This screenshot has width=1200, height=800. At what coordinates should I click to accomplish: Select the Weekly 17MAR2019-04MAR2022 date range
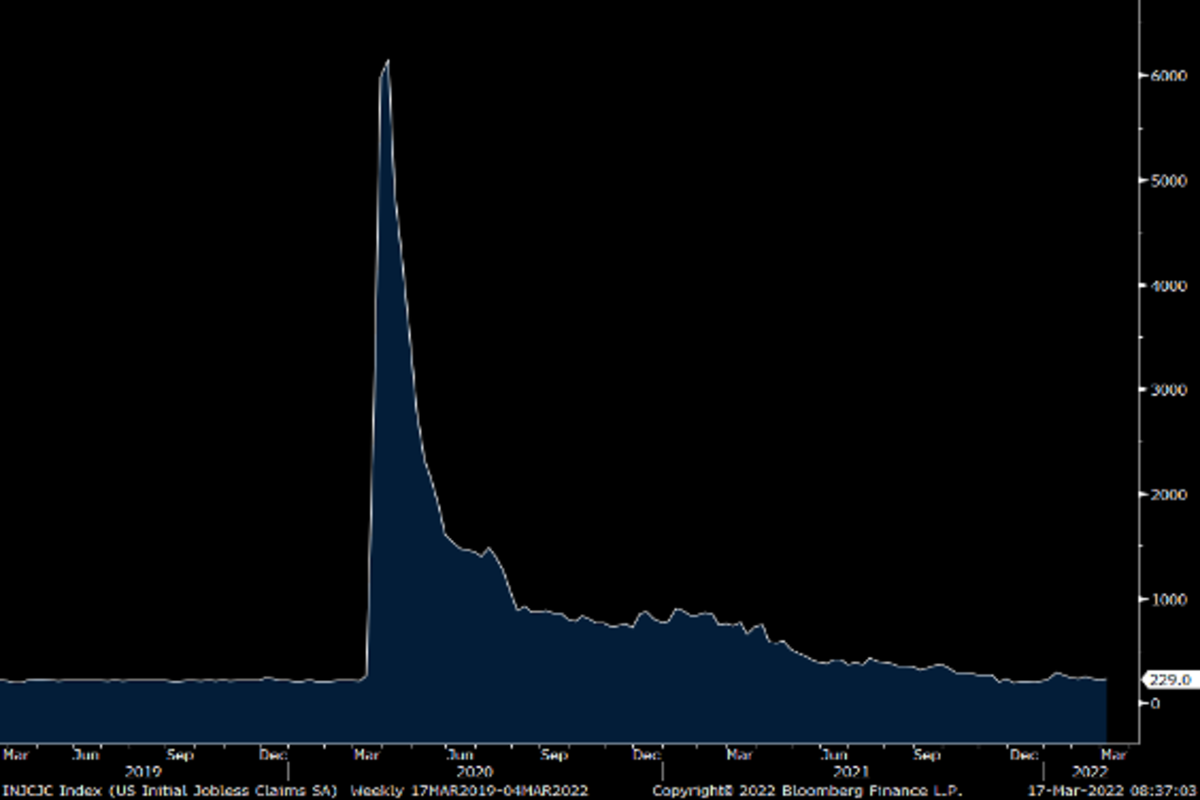click(x=468, y=790)
